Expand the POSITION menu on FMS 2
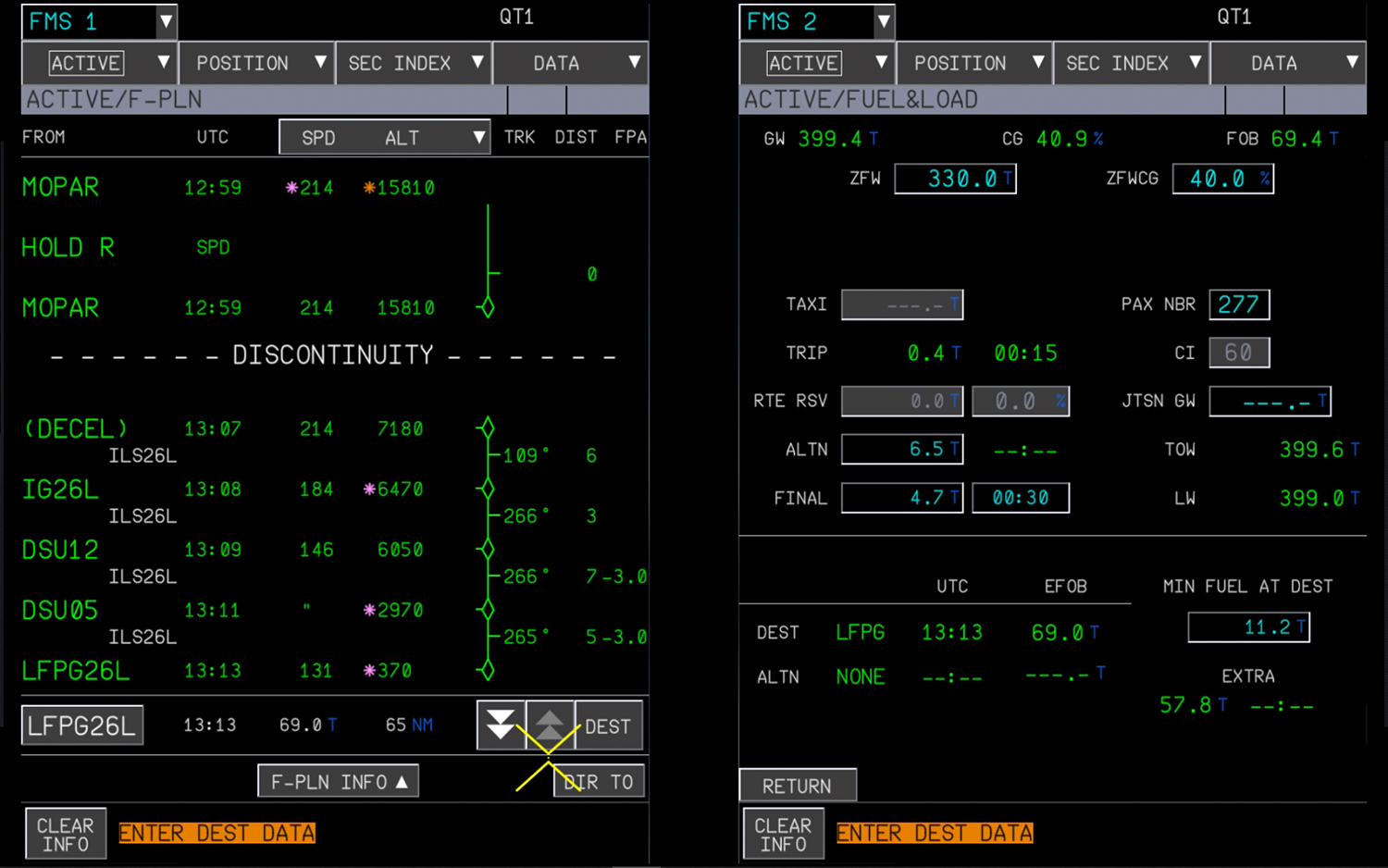The image size is (1388, 868). point(974,63)
